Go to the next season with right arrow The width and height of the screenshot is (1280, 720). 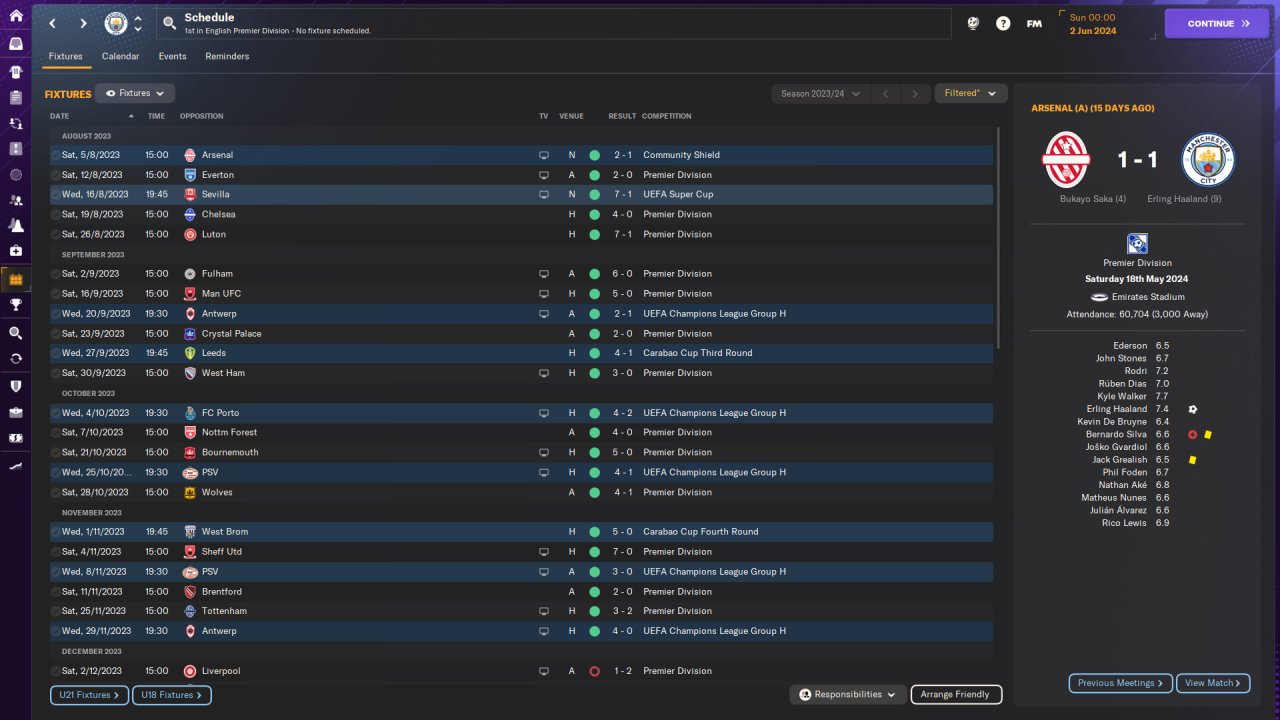point(914,94)
